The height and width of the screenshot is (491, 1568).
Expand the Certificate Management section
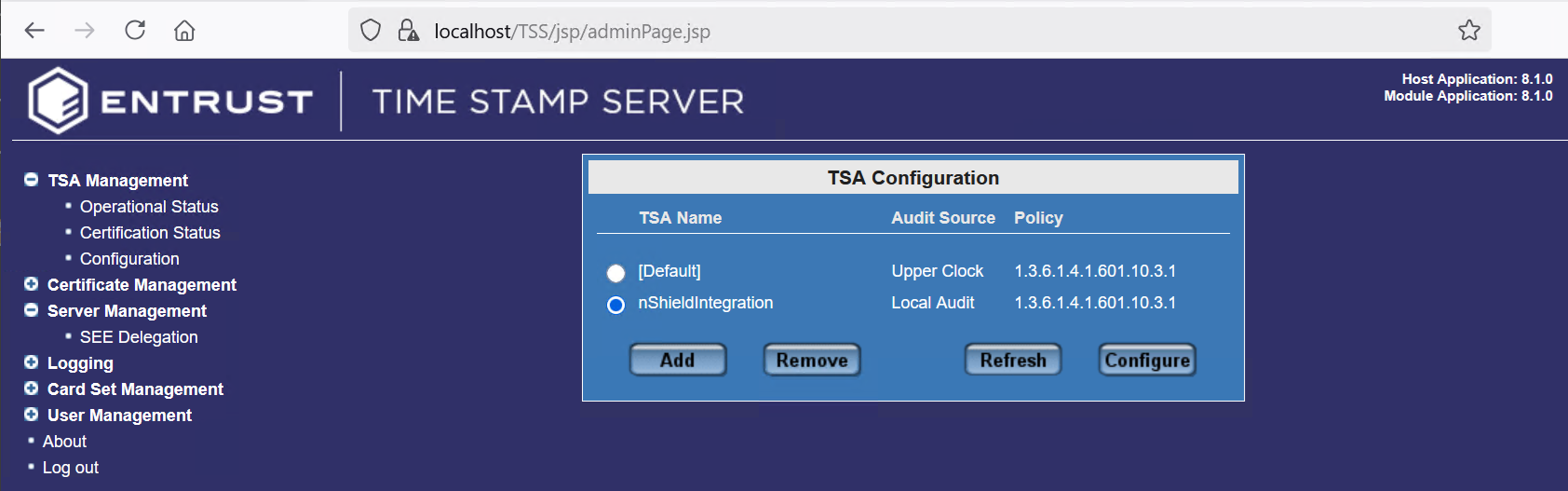coord(31,284)
